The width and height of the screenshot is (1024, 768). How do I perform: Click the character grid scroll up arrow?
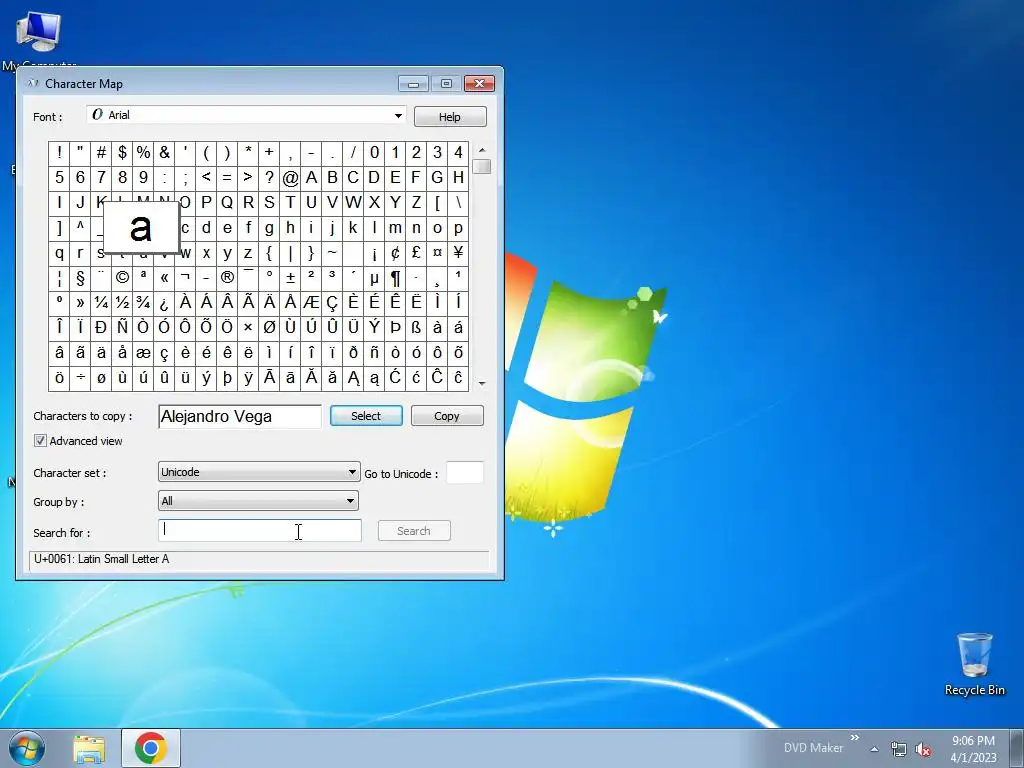[482, 150]
